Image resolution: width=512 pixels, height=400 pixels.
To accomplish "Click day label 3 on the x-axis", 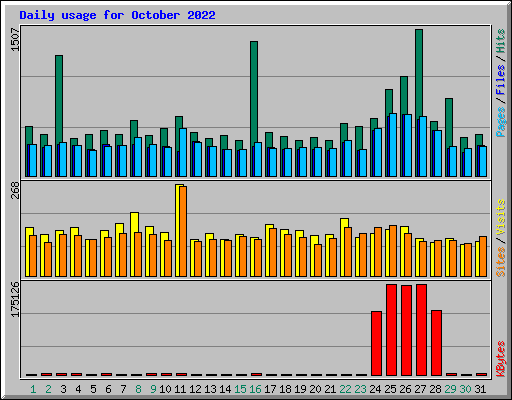I will tap(63, 389).
